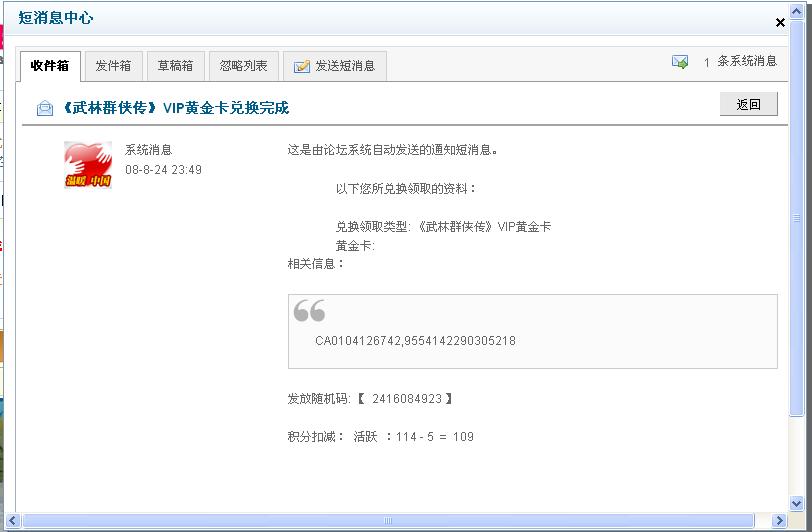The height and width of the screenshot is (532, 812).
Task: Click the pencil icon on 发送短消息 tab
Action: [x=301, y=66]
